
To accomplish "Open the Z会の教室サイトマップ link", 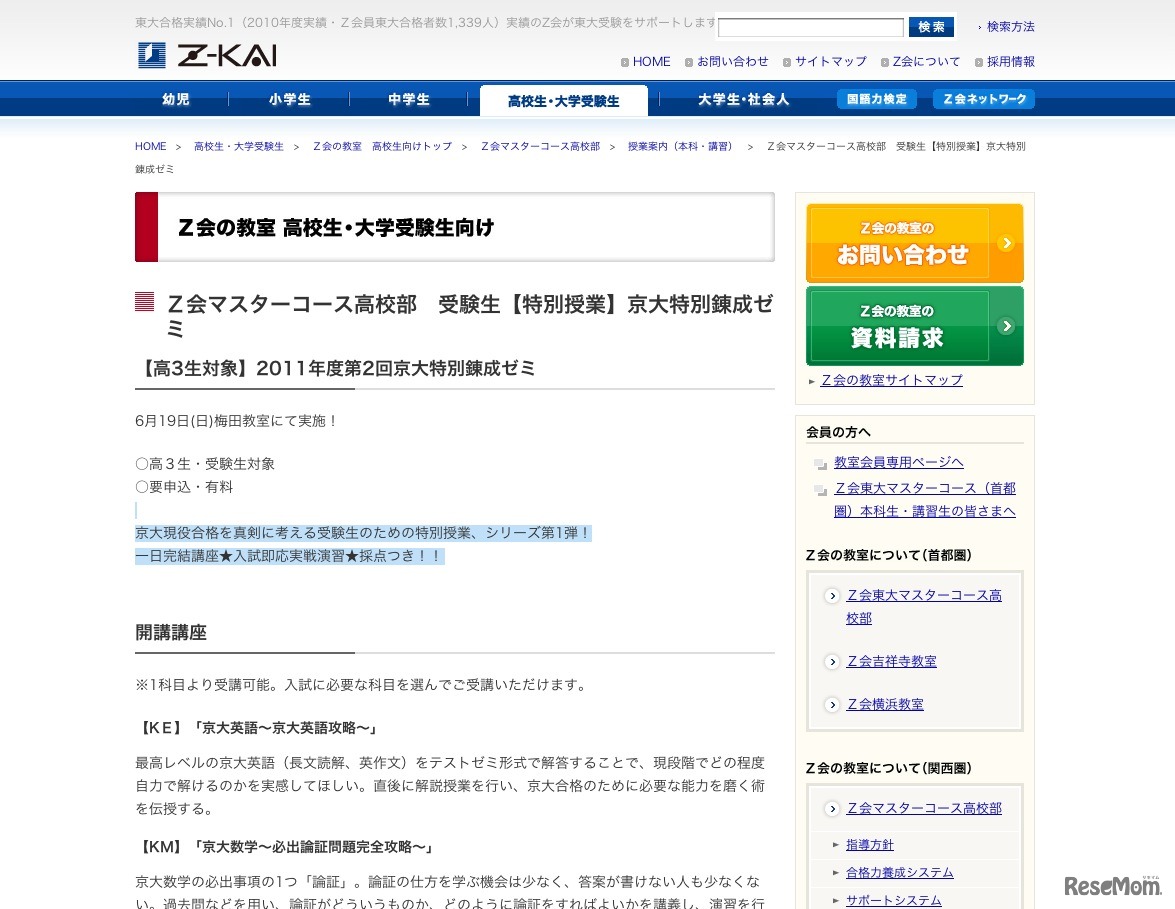I will coord(890,380).
